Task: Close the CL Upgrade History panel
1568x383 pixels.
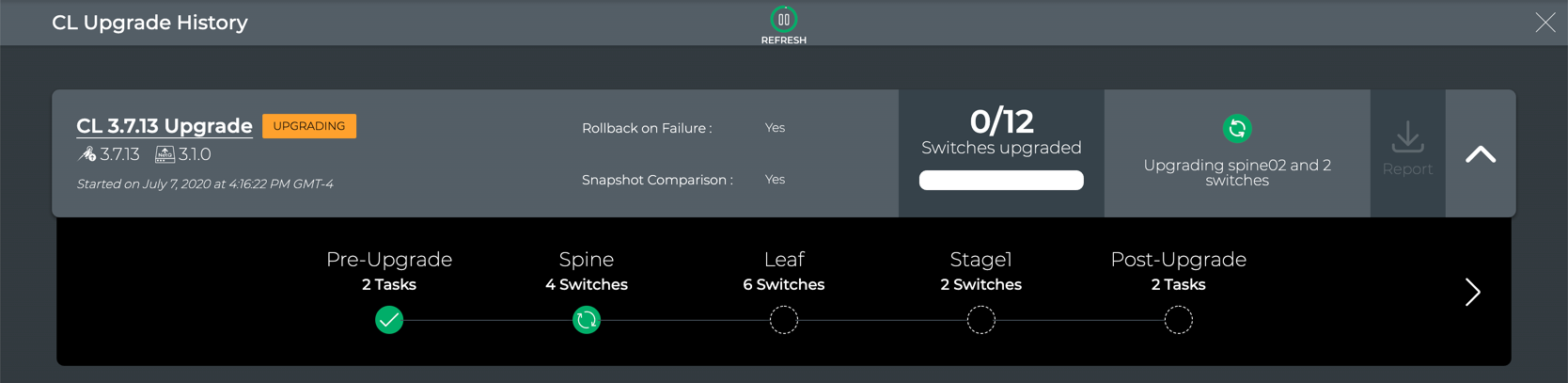Action: pyautogui.click(x=1544, y=23)
